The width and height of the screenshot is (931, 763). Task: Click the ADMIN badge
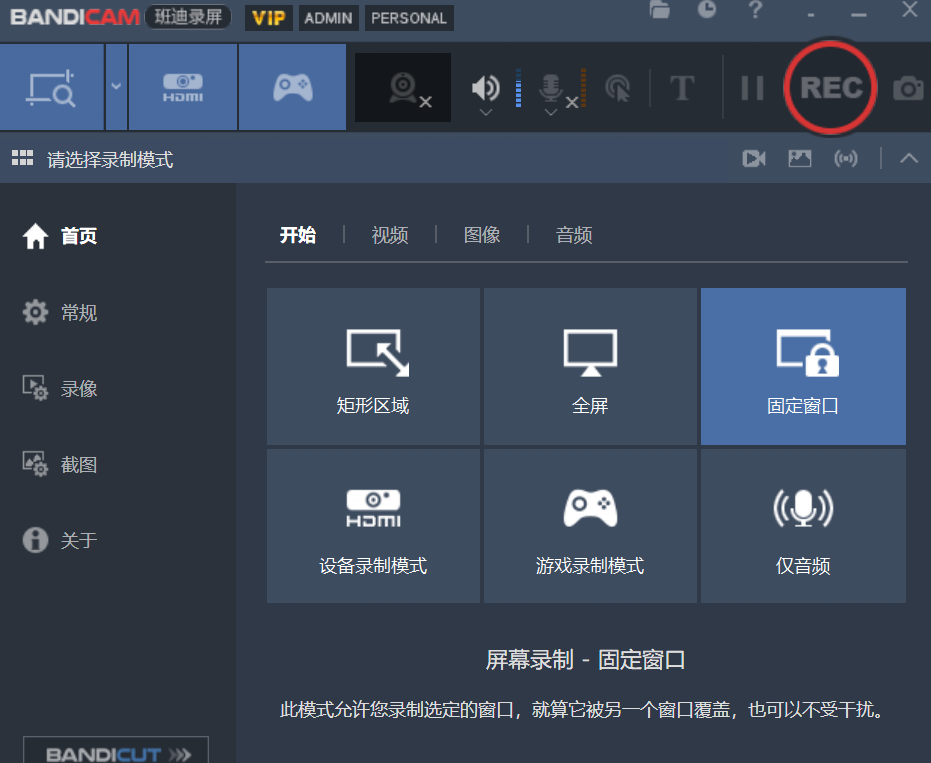pyautogui.click(x=328, y=18)
